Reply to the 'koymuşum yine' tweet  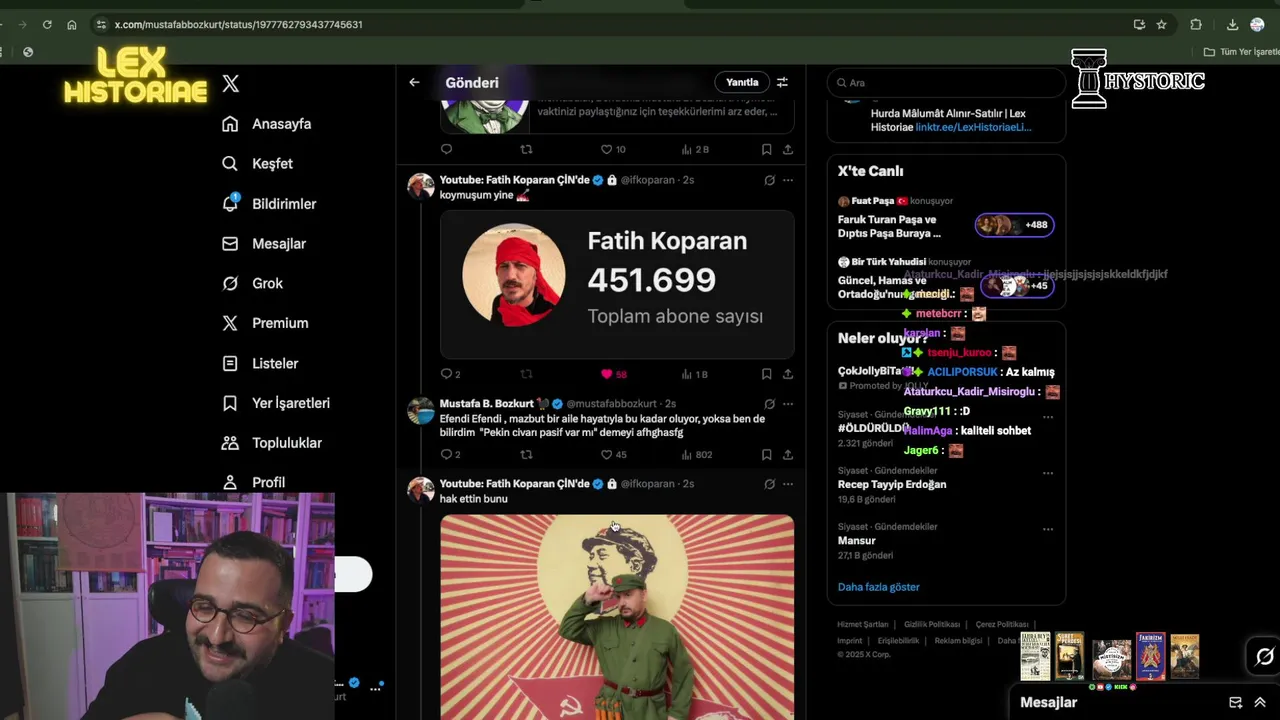tap(447, 374)
